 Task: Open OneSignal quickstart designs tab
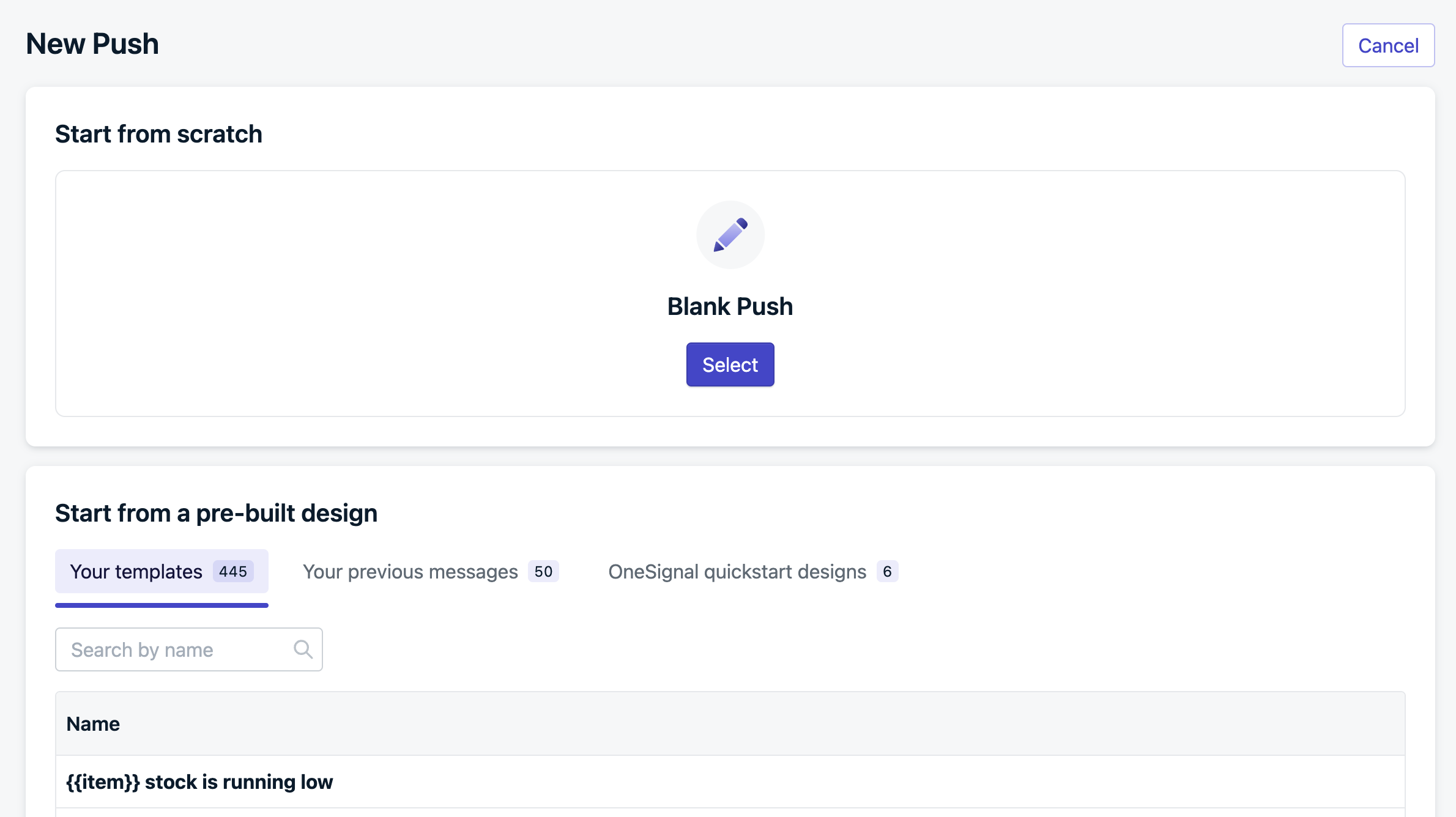click(752, 571)
